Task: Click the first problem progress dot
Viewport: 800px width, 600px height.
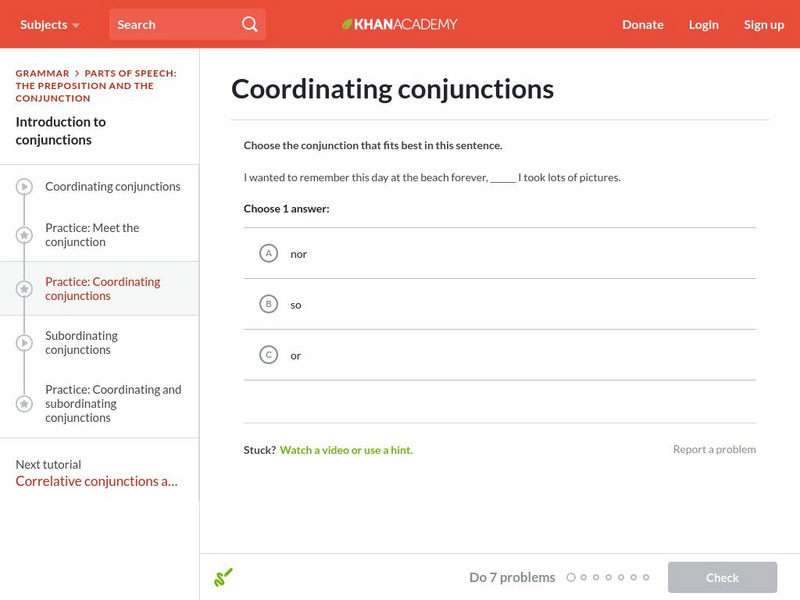Action: pos(571,577)
